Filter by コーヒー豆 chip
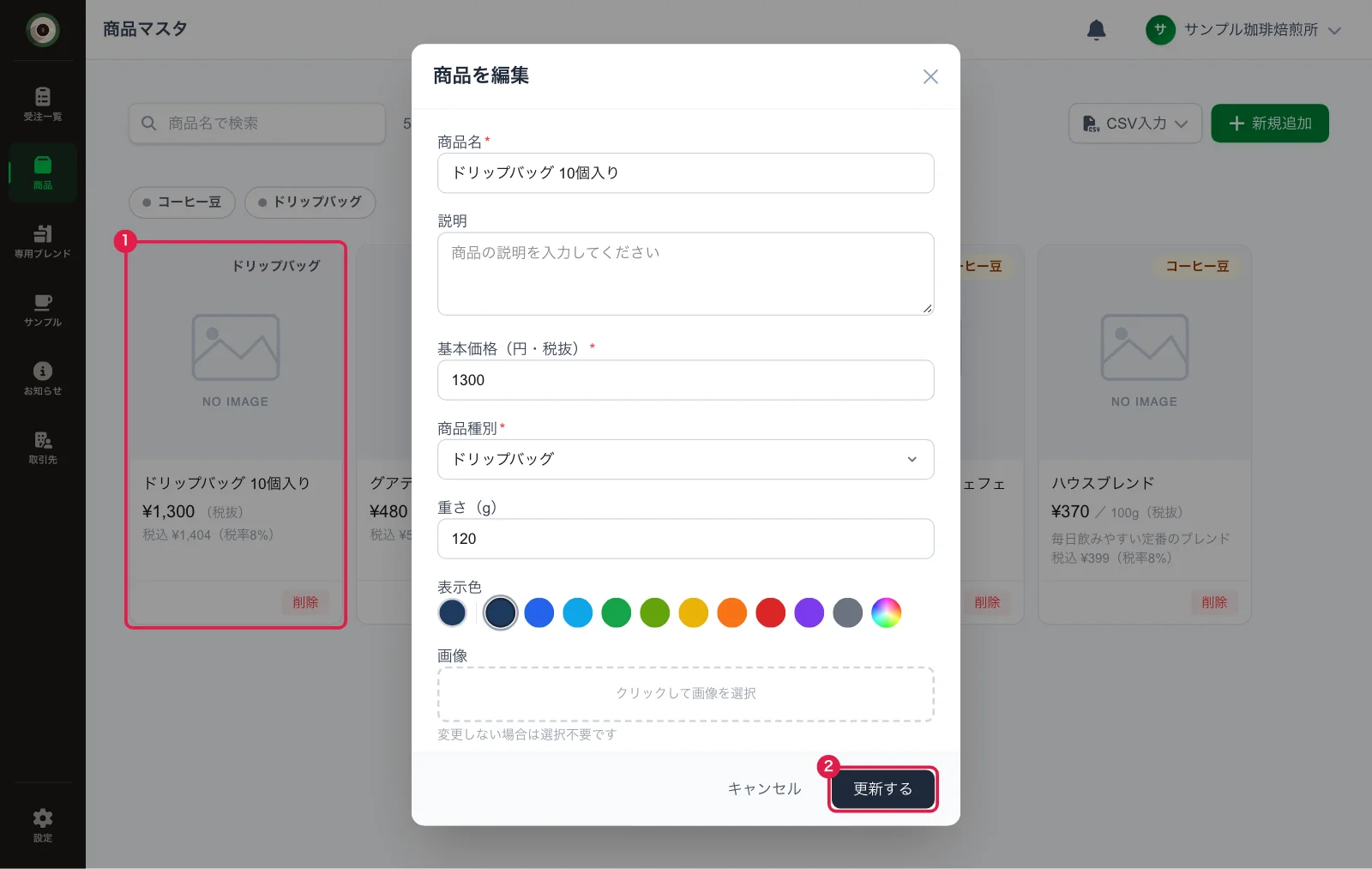The height and width of the screenshot is (869, 1372). point(182,202)
